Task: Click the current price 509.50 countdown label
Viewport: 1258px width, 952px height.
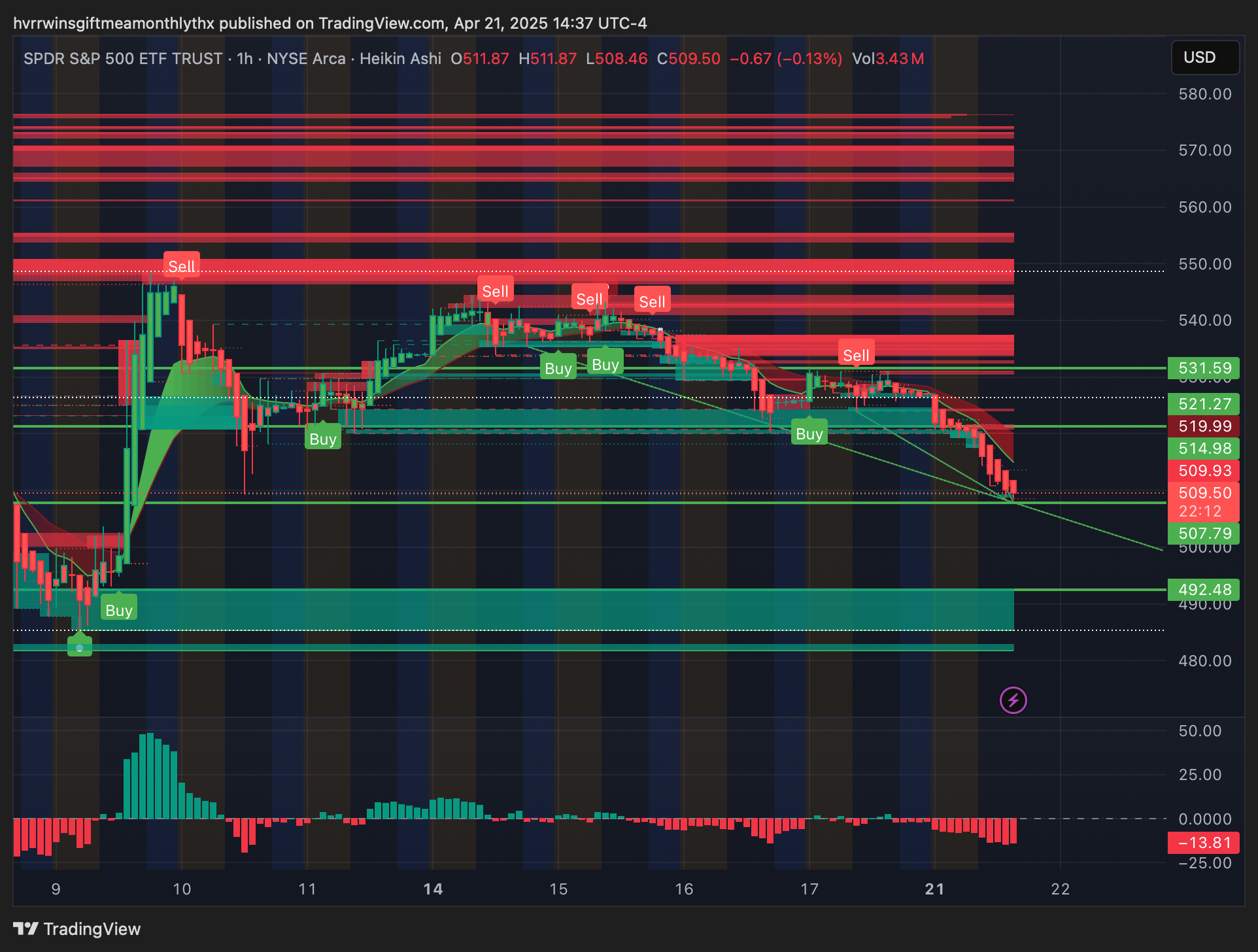Action: click(1204, 501)
